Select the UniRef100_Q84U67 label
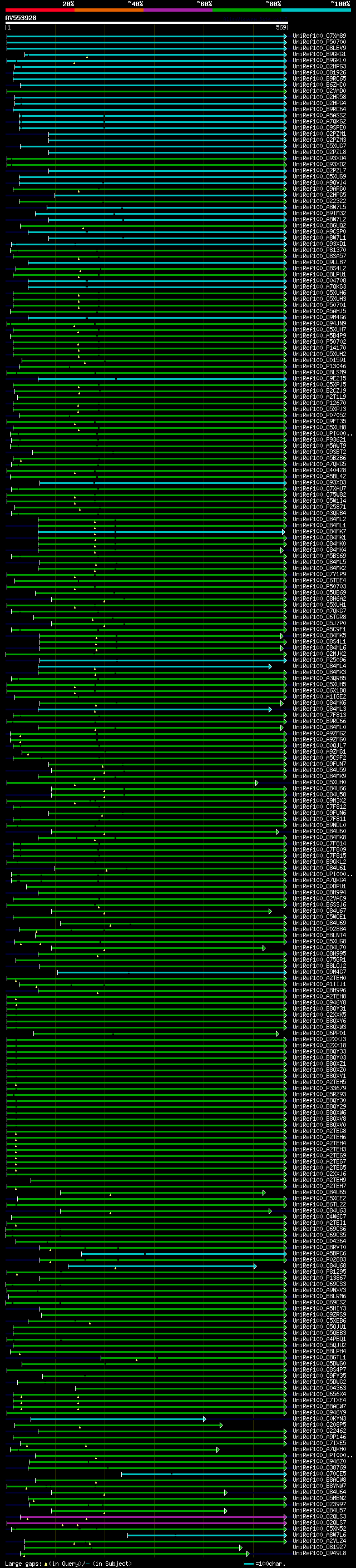This screenshot has height=1568, width=356. pyautogui.click(x=319, y=911)
